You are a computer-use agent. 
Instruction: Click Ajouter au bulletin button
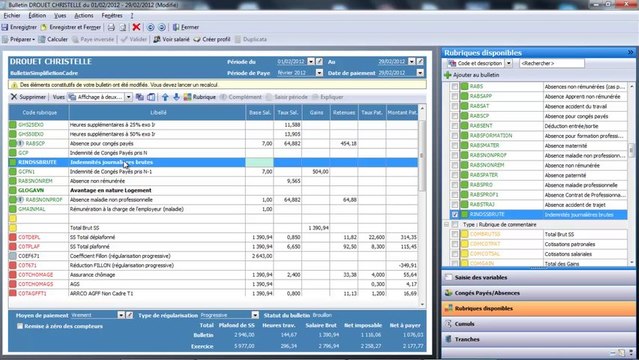click(x=472, y=75)
